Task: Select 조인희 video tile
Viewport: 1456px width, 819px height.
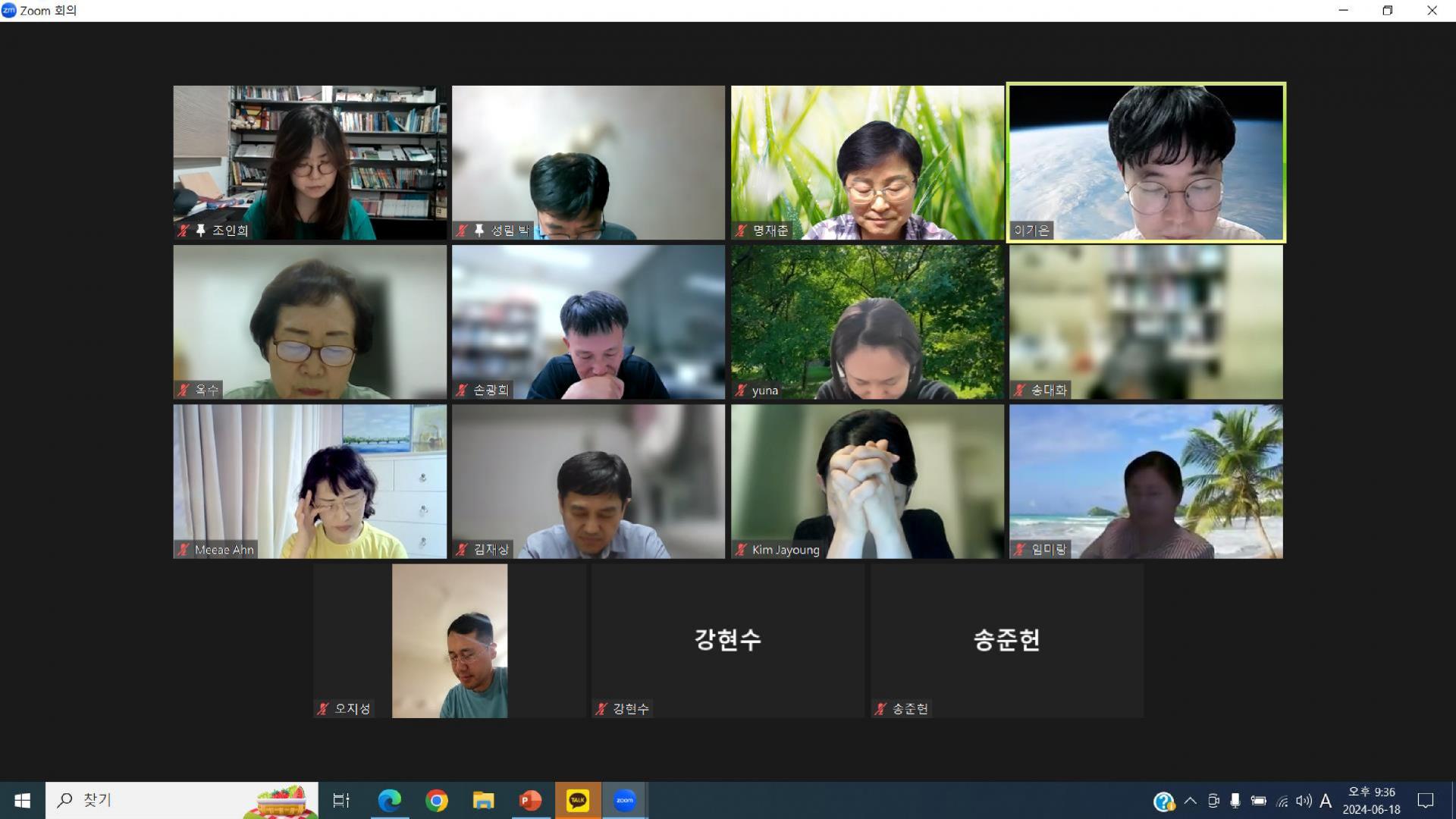Action: point(309,162)
